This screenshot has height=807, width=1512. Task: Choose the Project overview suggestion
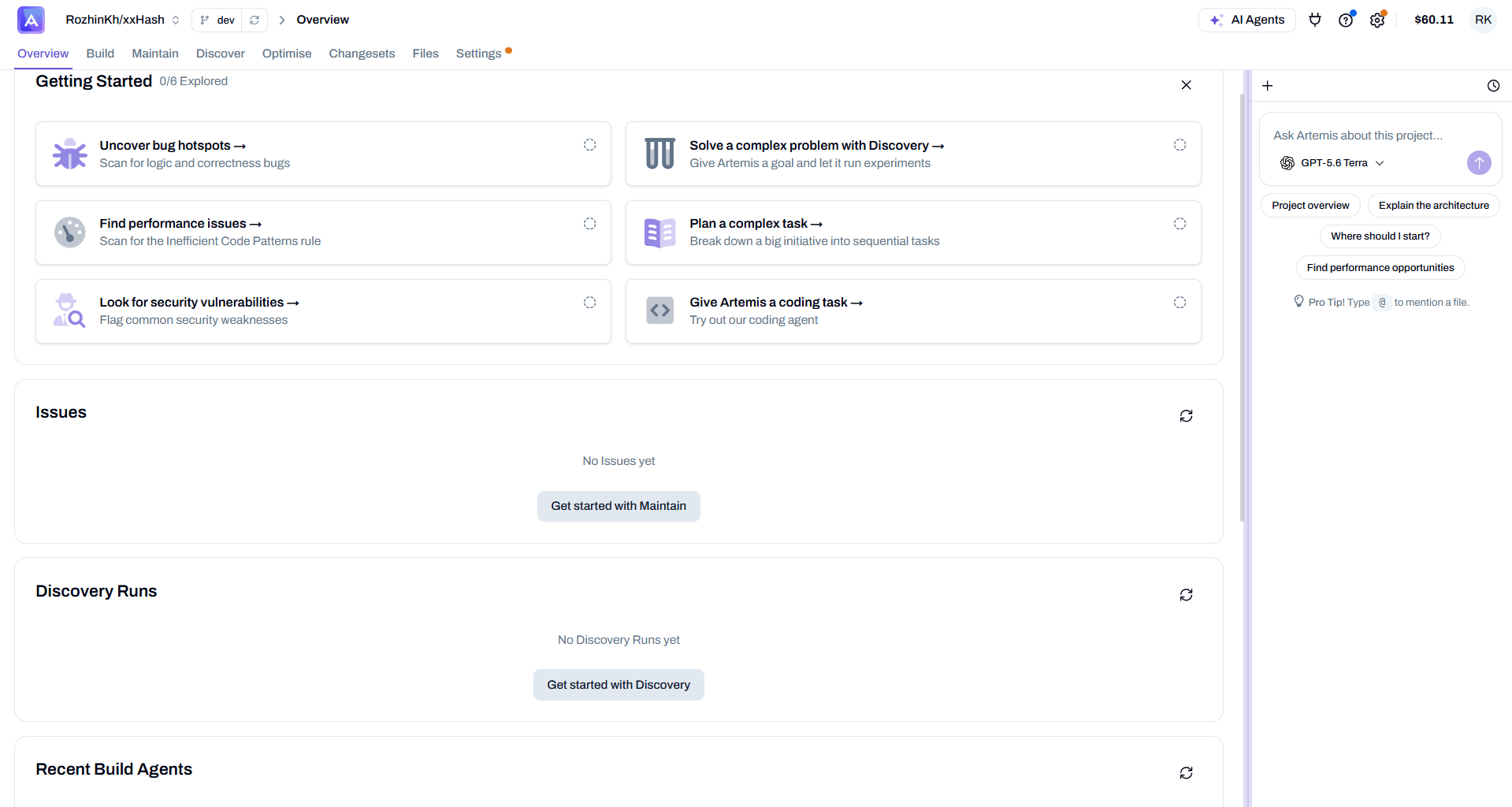point(1310,206)
